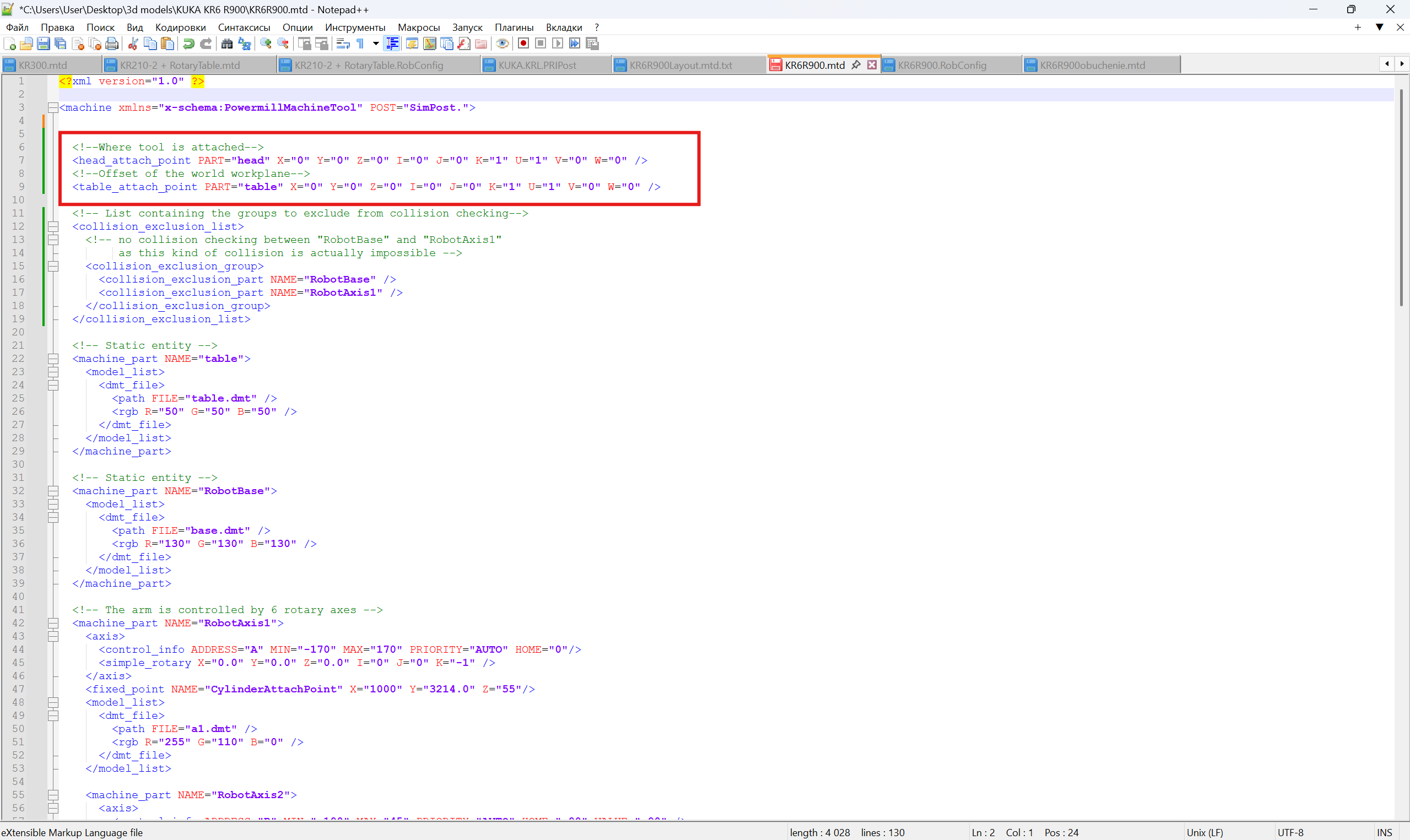Viewport: 1410px width, 840px height.
Task: Toggle the indent guide toolbar button
Action: click(x=392, y=44)
